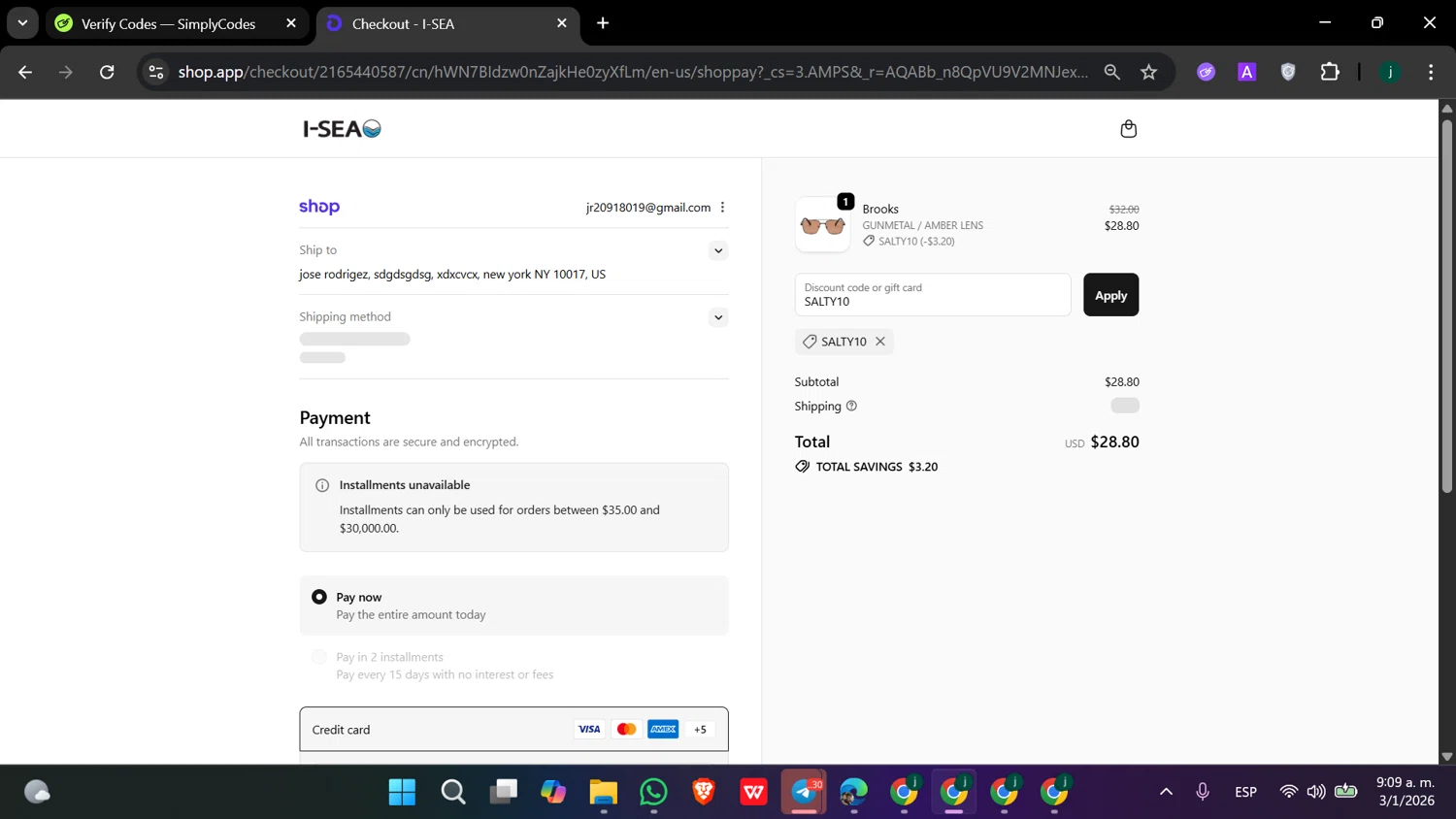The image size is (1456, 819).
Task: Expand the Ship to address section
Action: (718, 250)
